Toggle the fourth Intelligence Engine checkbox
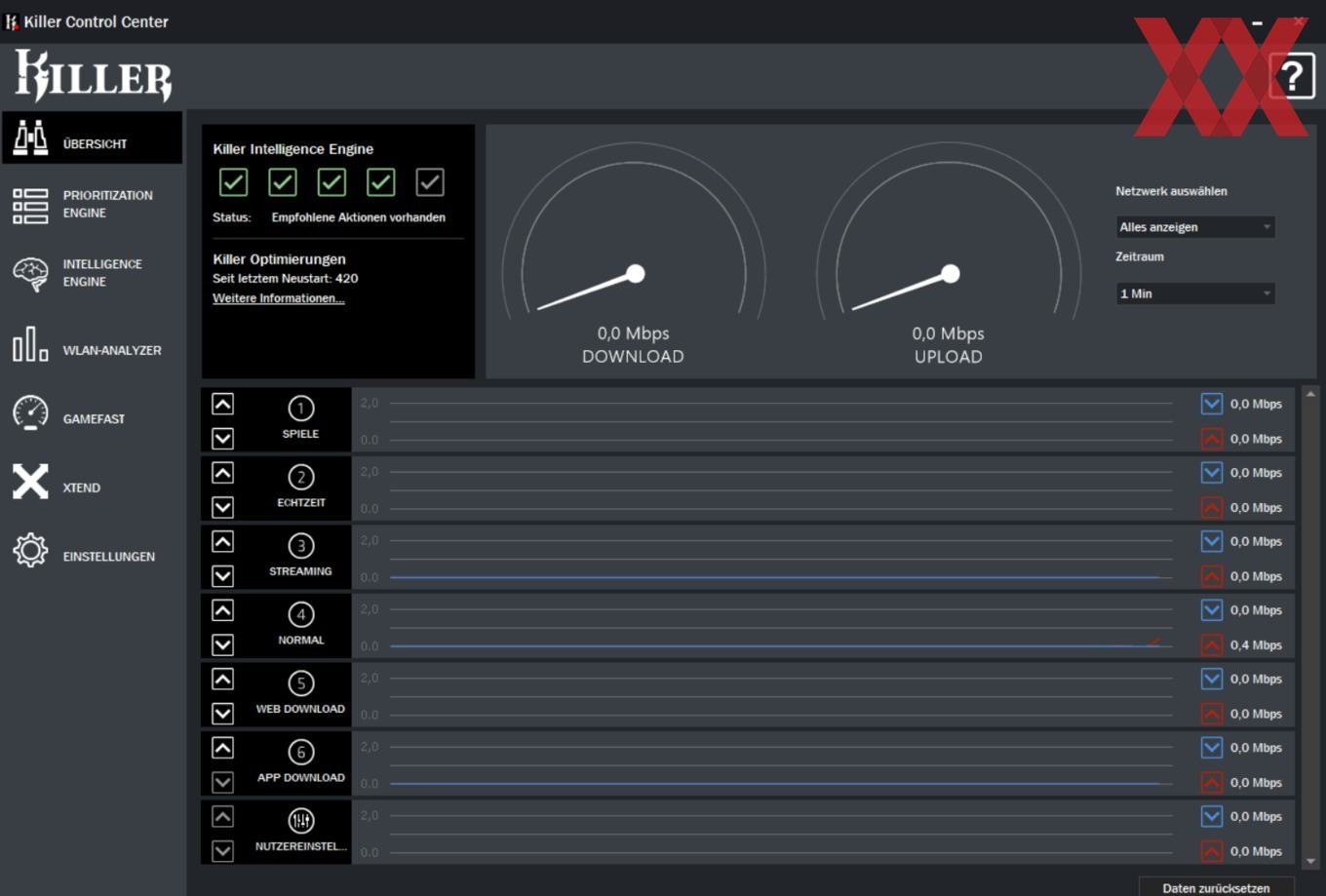1326x896 pixels. 380,182
